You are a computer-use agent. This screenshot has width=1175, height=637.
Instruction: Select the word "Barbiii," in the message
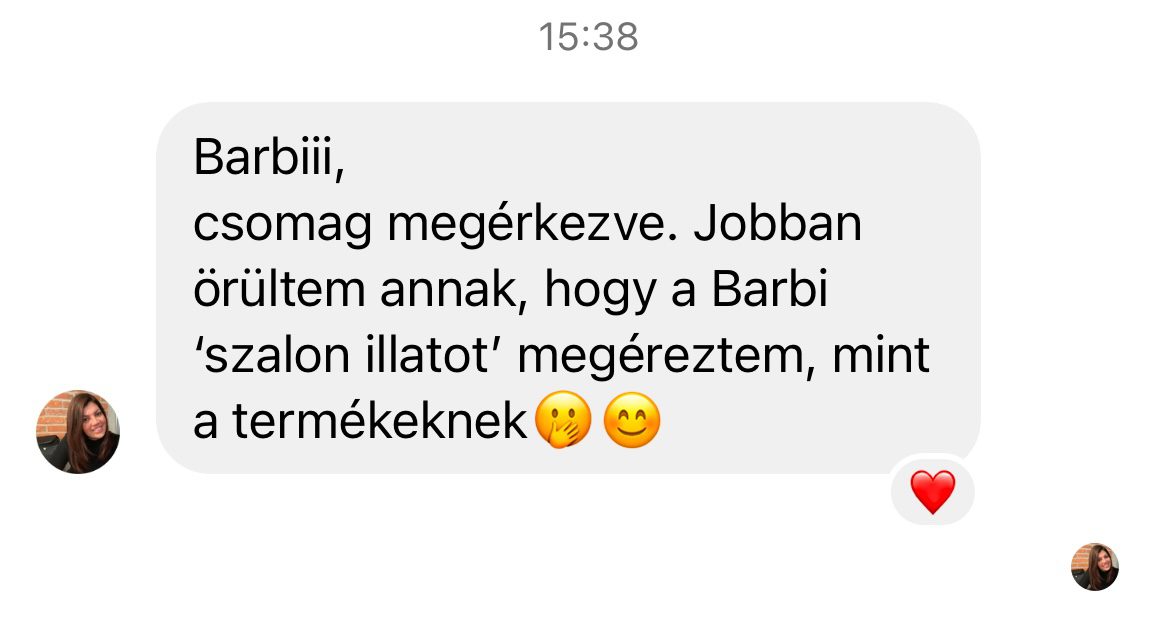pos(269,157)
